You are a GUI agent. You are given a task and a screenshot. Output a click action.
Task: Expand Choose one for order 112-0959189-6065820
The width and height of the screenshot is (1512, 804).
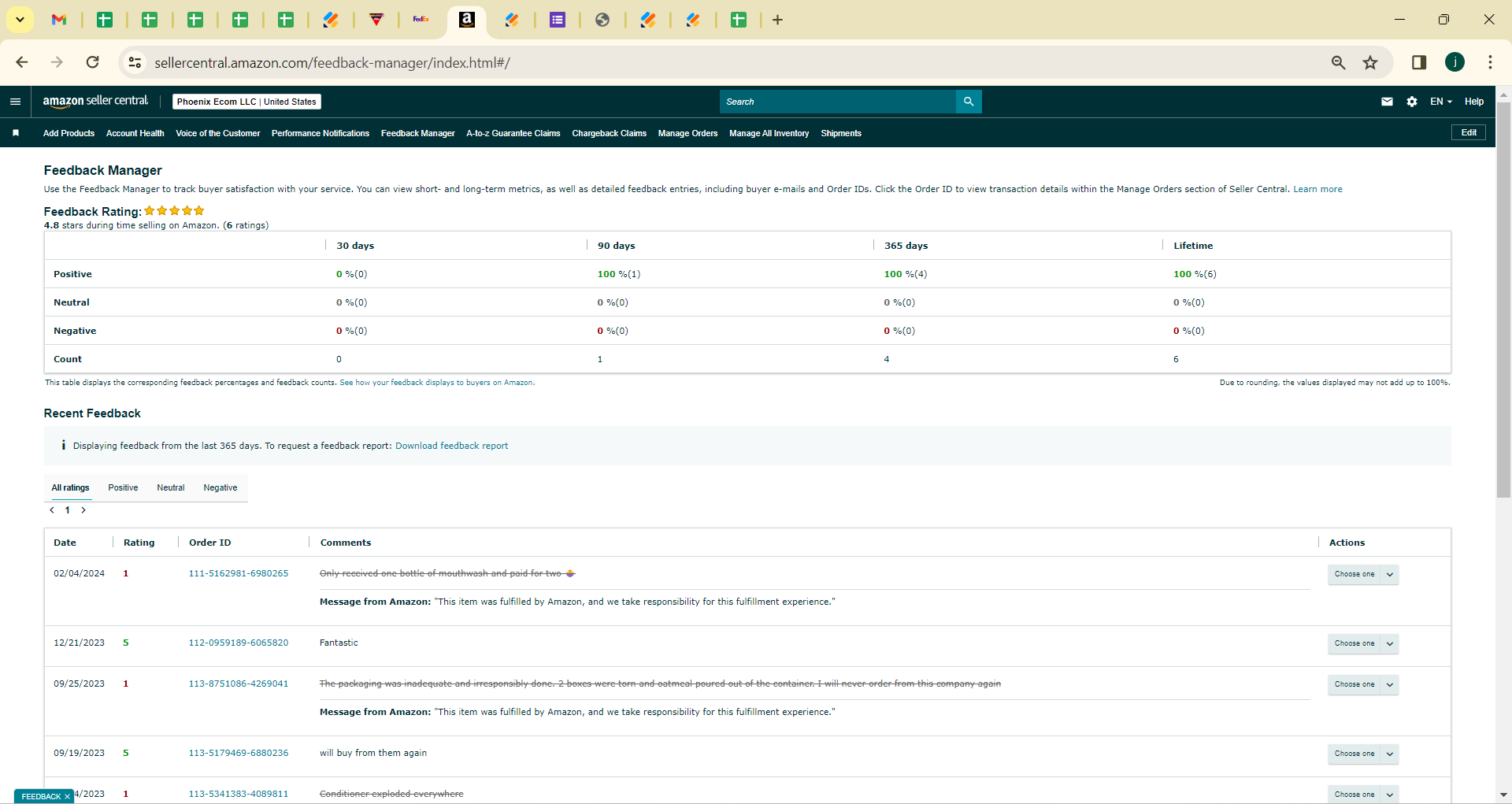tap(1362, 643)
